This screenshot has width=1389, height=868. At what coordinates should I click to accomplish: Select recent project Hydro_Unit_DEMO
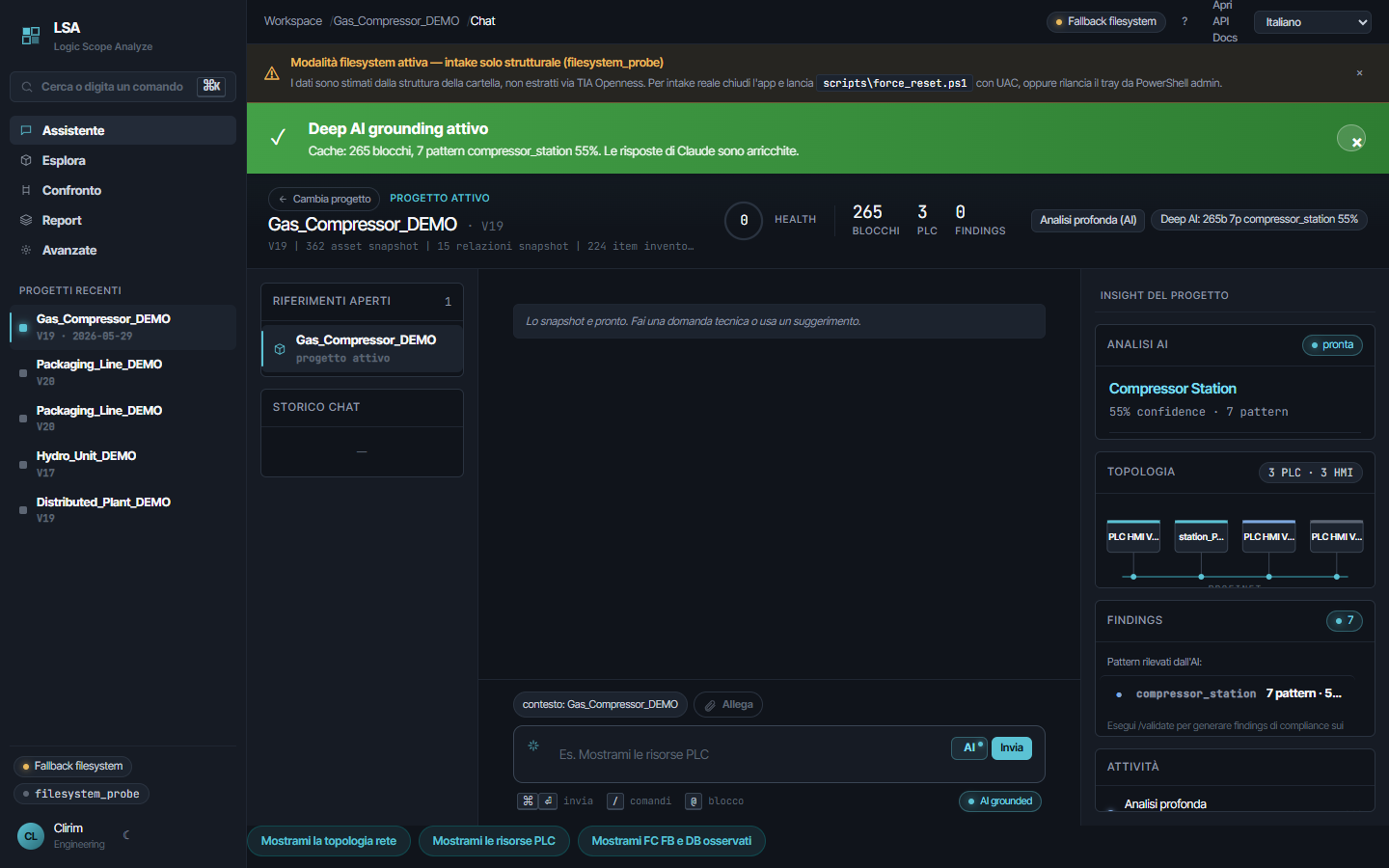click(123, 464)
